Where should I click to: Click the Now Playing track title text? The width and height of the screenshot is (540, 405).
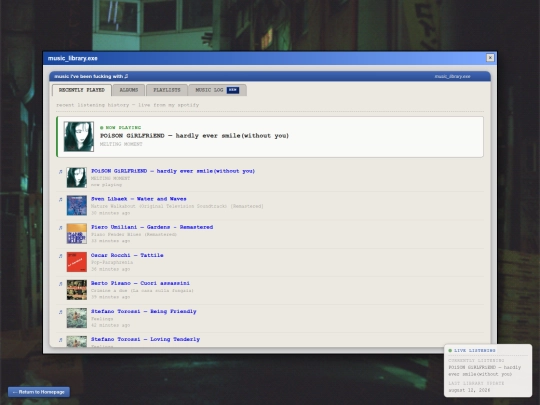click(x=195, y=136)
